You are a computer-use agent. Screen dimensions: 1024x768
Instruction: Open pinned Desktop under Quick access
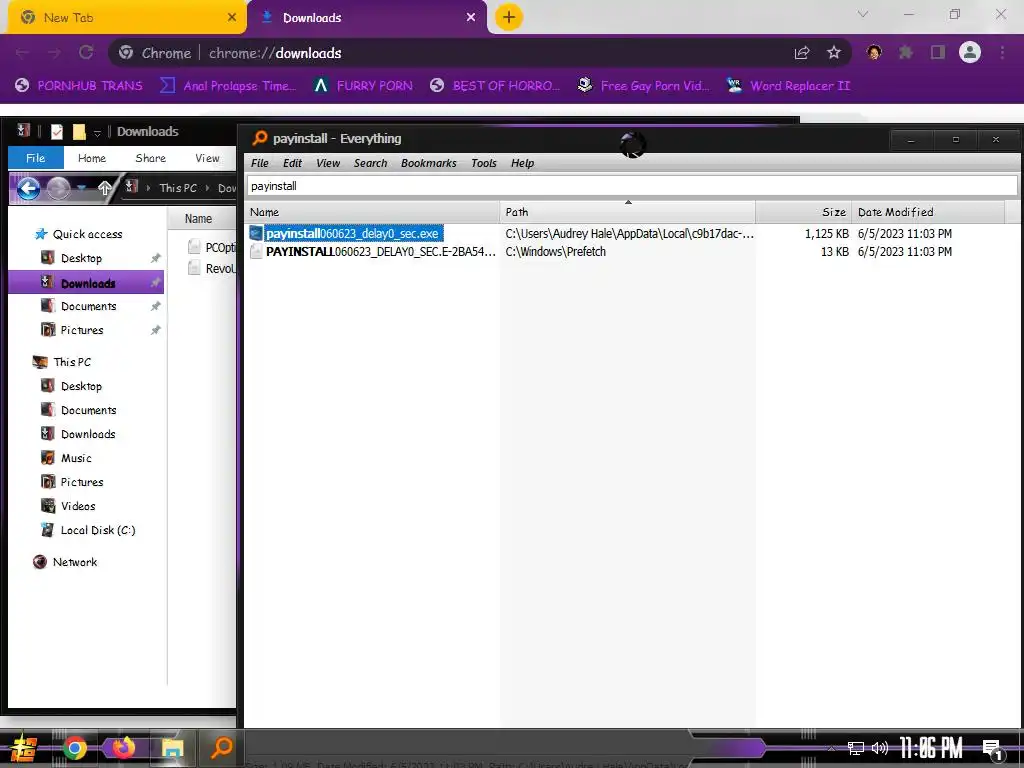[x=82, y=259]
